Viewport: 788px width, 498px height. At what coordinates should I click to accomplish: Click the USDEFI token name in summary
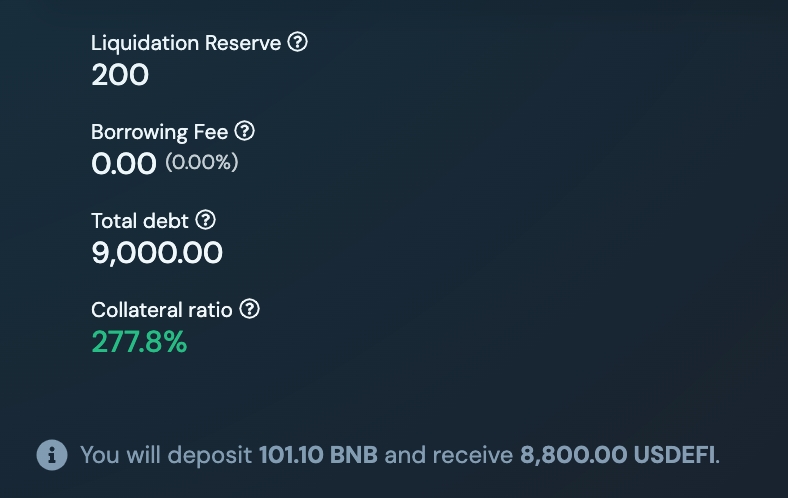(x=674, y=456)
